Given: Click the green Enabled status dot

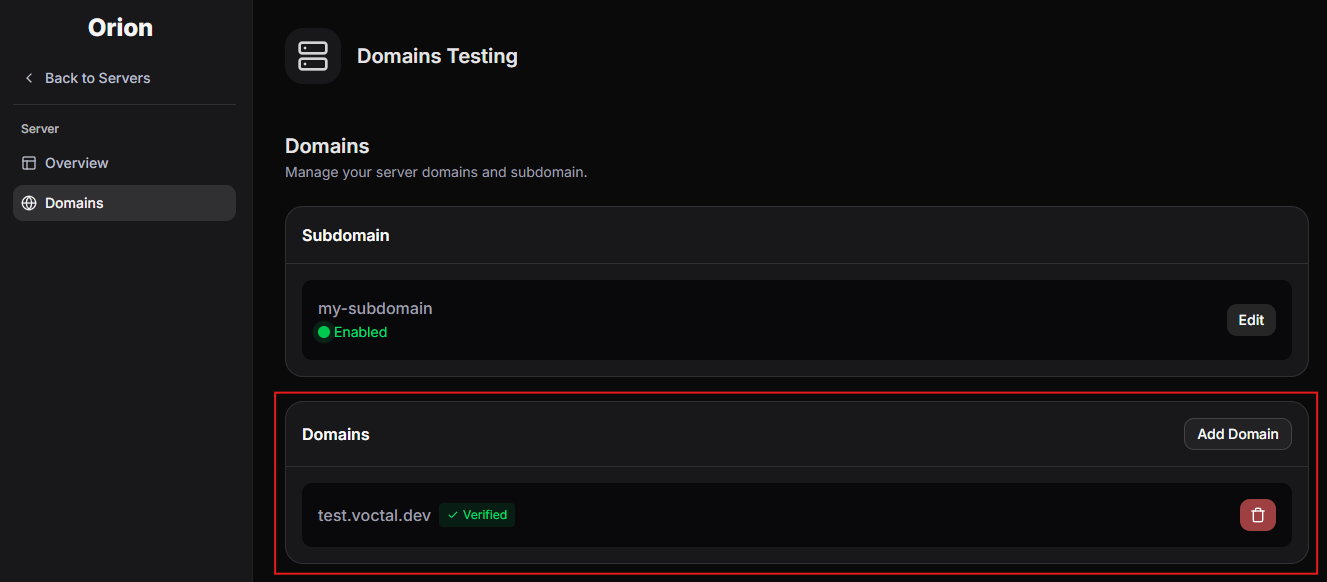Looking at the screenshot, I should [x=324, y=332].
